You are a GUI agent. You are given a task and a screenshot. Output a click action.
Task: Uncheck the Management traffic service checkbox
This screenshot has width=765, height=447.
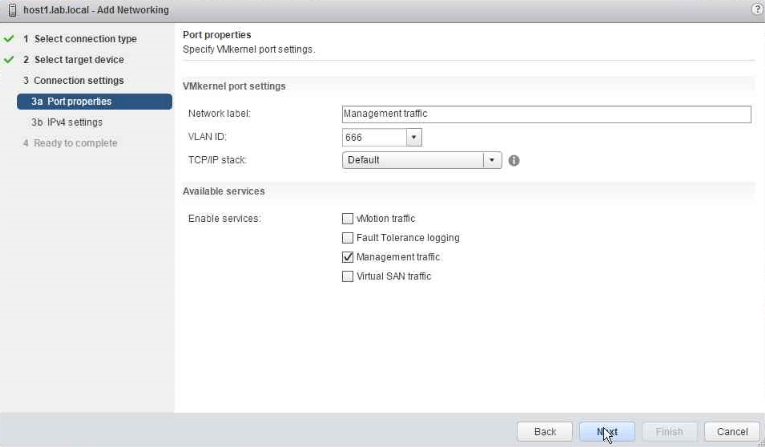tap(348, 257)
